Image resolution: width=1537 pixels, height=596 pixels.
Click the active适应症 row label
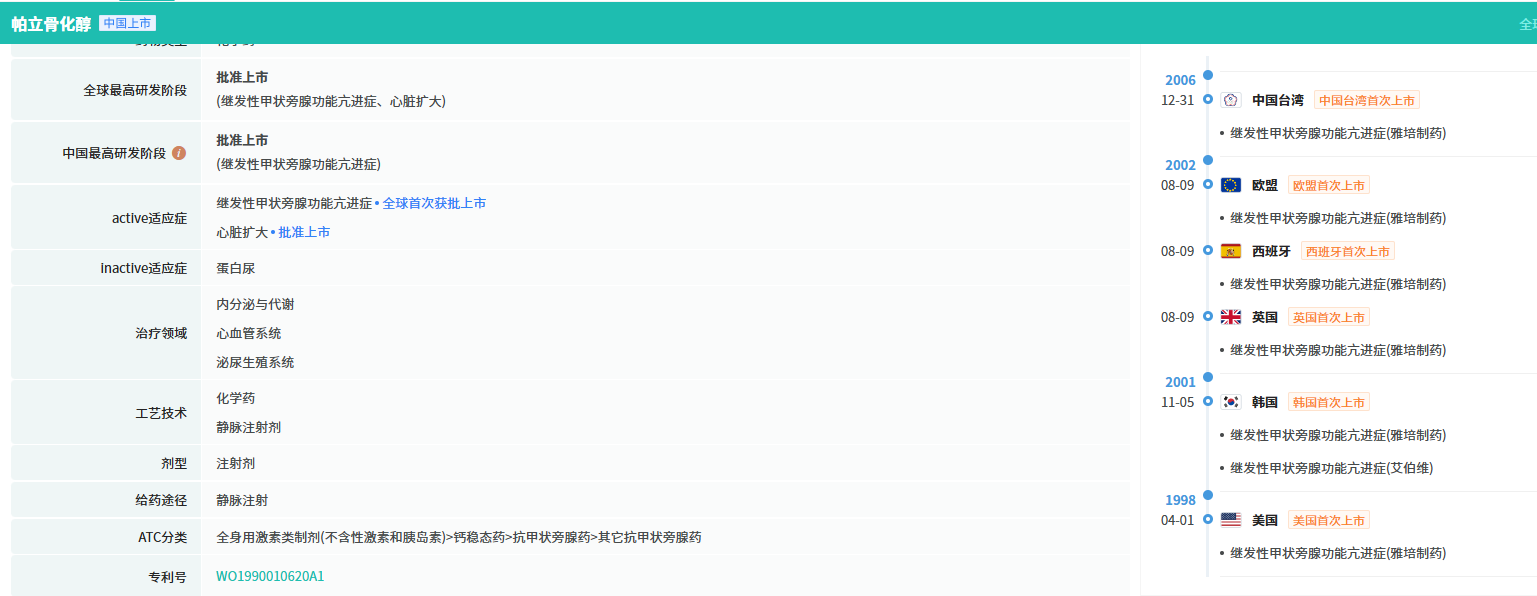[149, 217]
